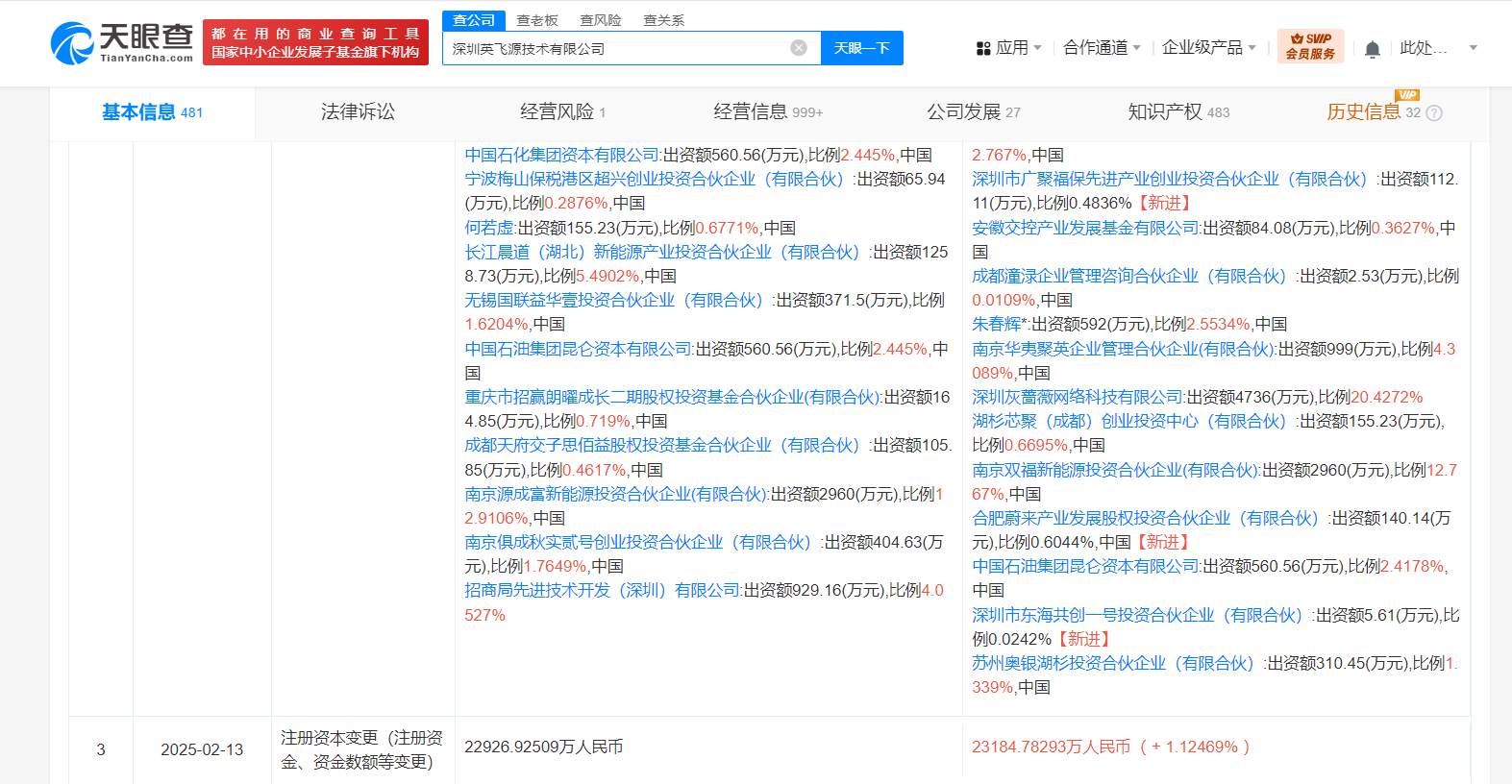
Task: Open 长江晨道（湖北）新能源产业投资合伙企业 link
Action: 661,252
